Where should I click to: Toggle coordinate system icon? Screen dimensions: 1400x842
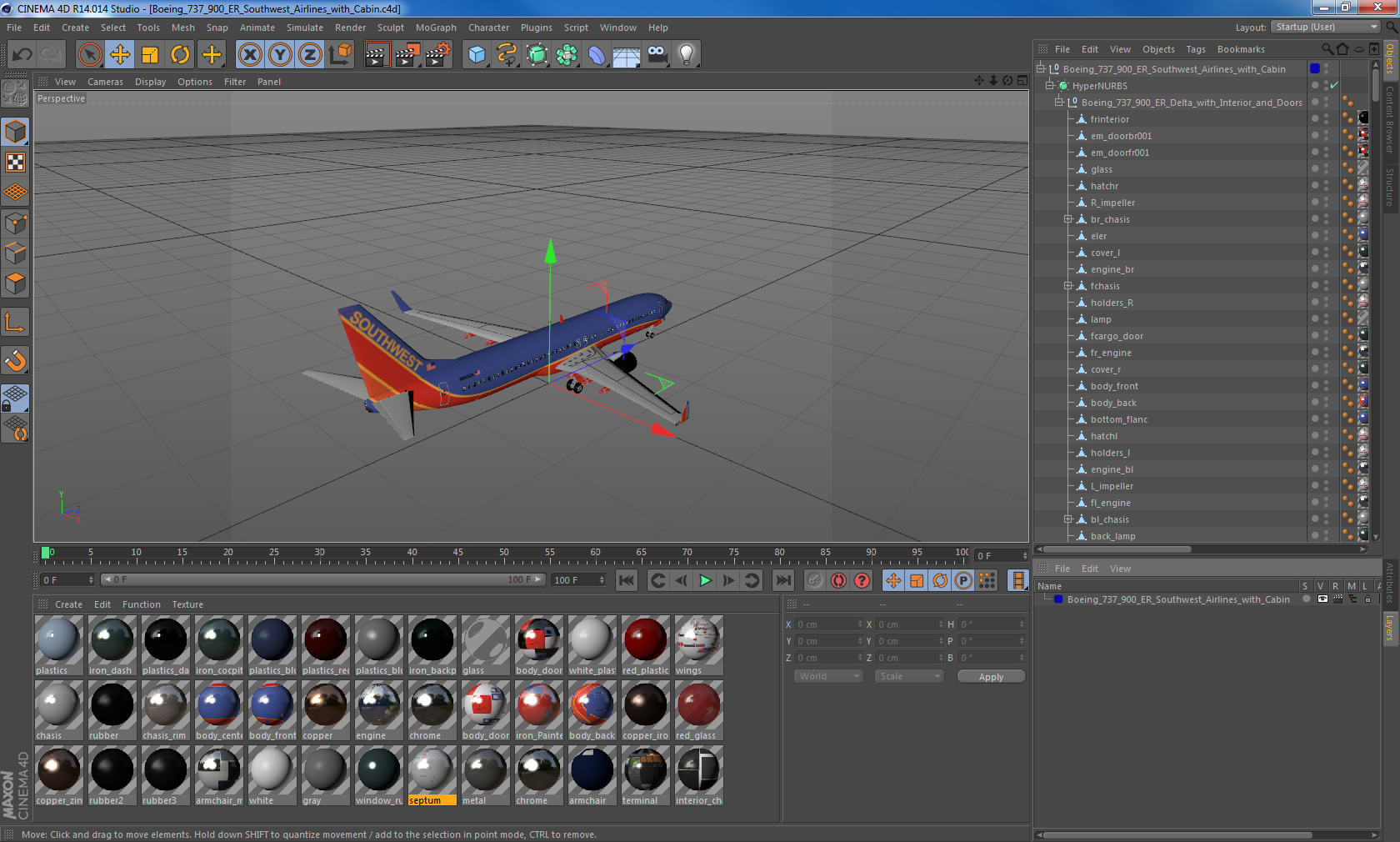(340, 55)
